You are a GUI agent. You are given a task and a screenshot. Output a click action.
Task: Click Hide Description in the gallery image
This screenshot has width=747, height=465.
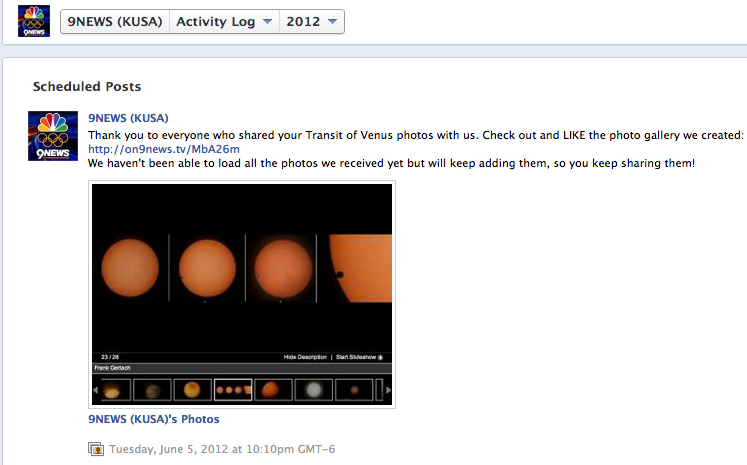(305, 357)
